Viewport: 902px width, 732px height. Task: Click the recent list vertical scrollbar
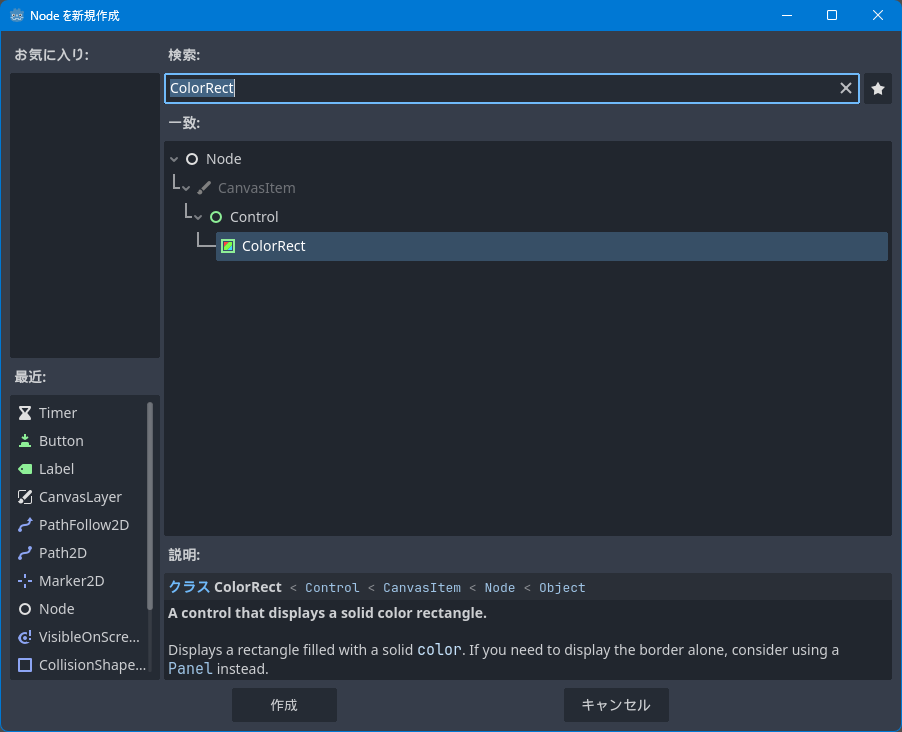(x=150, y=506)
